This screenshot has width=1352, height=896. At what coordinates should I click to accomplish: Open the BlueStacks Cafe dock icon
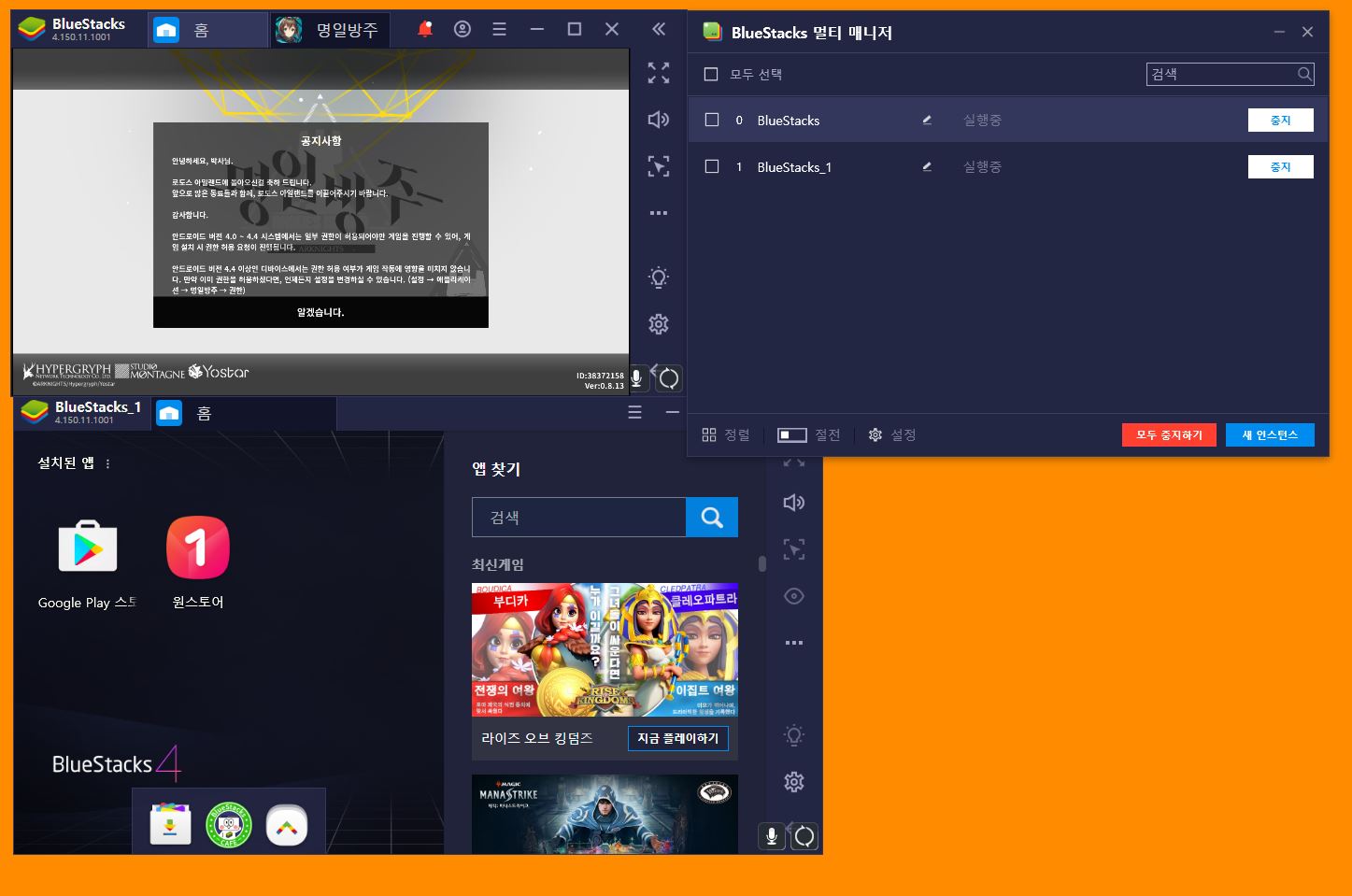(229, 824)
